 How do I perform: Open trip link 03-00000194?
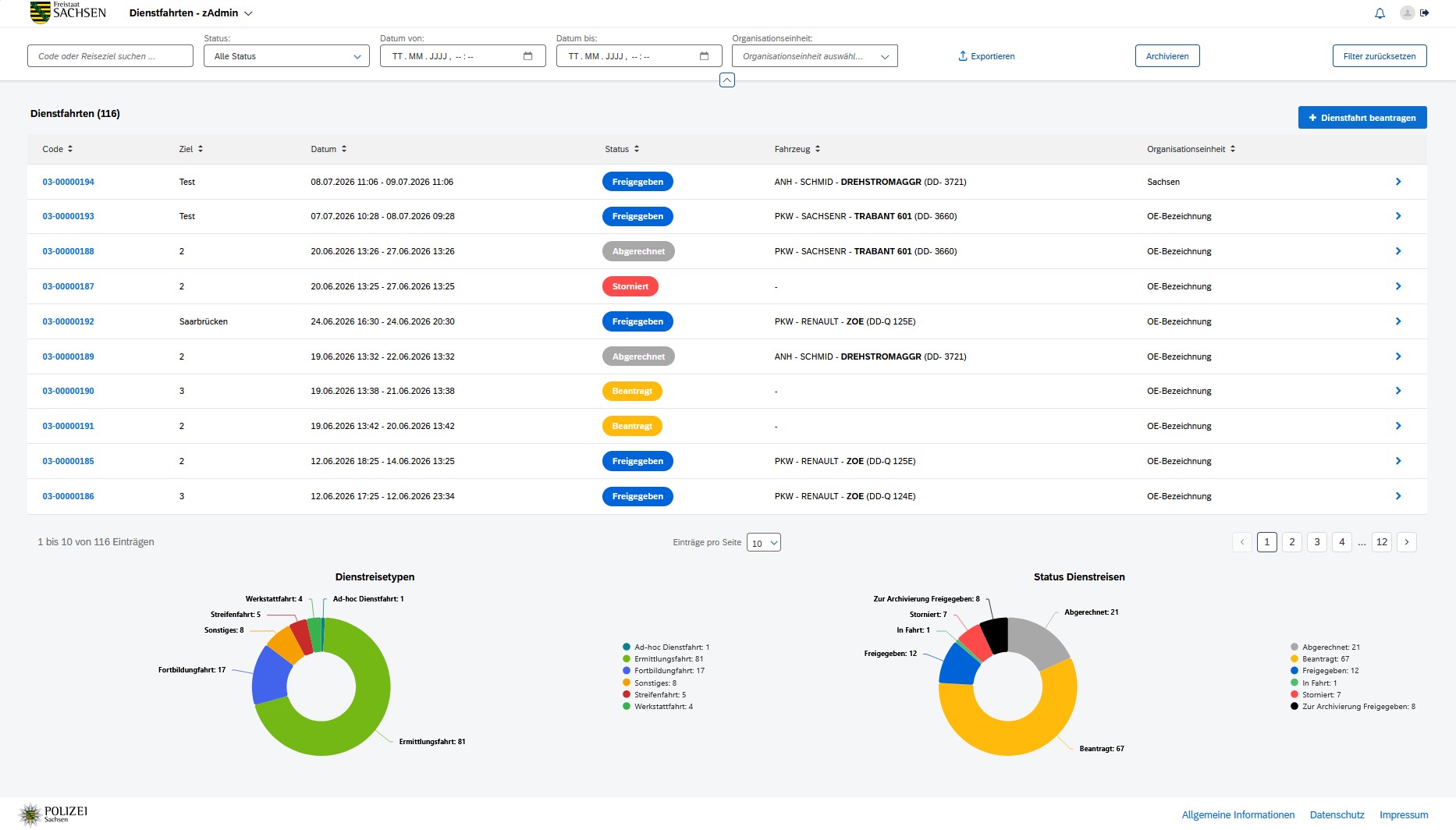[x=68, y=182]
